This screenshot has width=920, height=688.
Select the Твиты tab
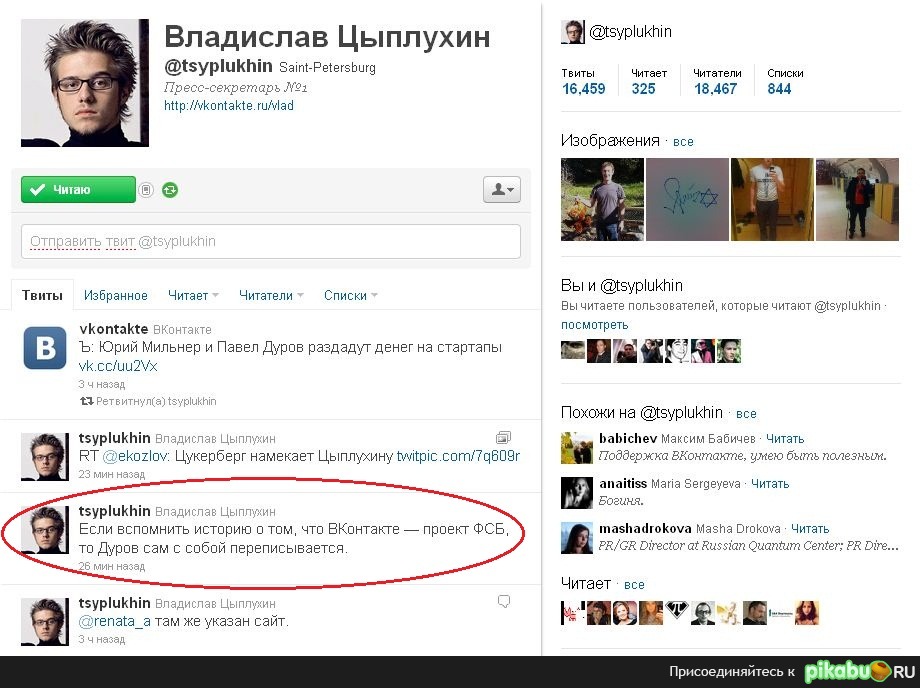[x=42, y=295]
